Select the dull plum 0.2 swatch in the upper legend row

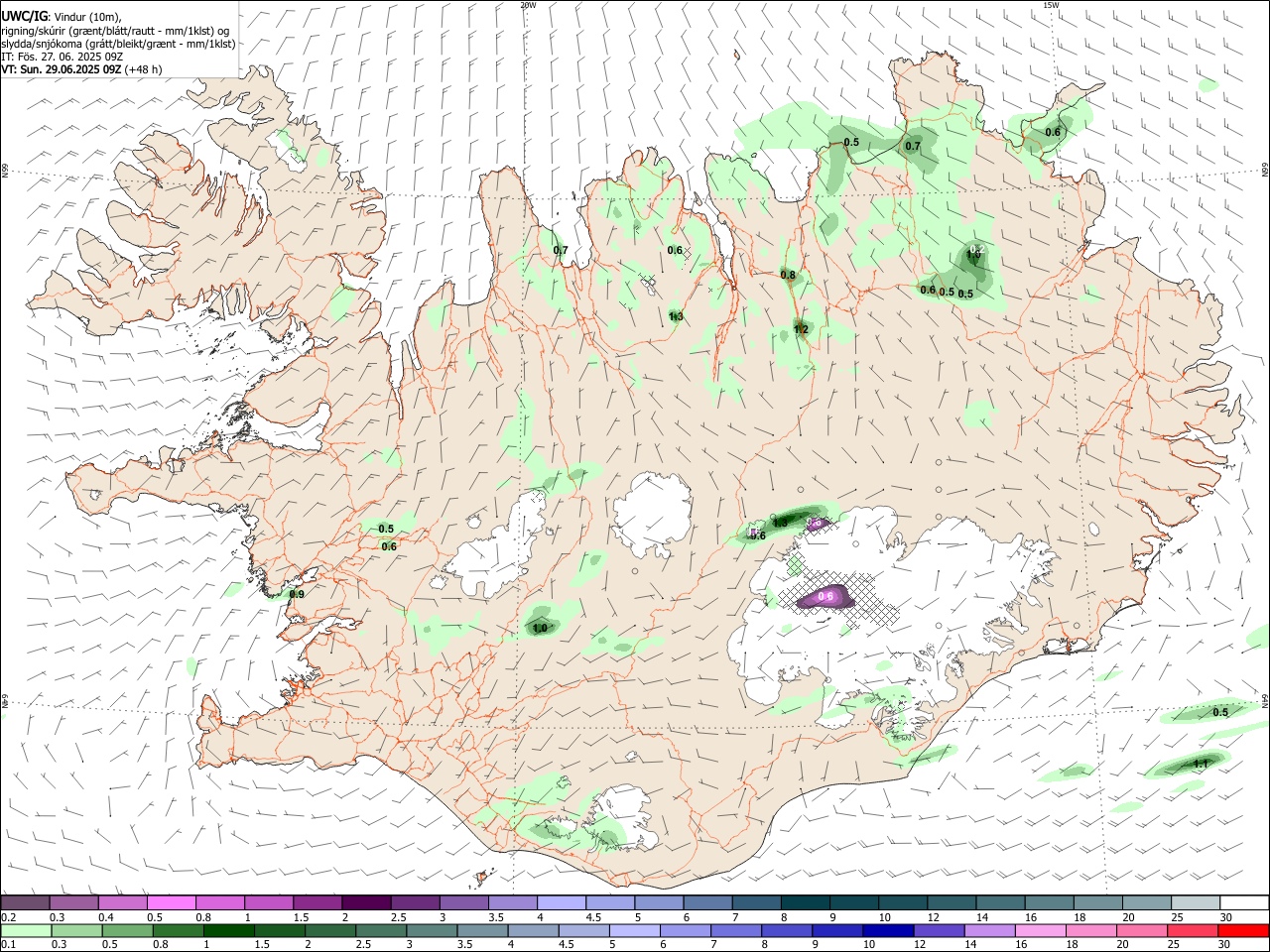click(26, 902)
